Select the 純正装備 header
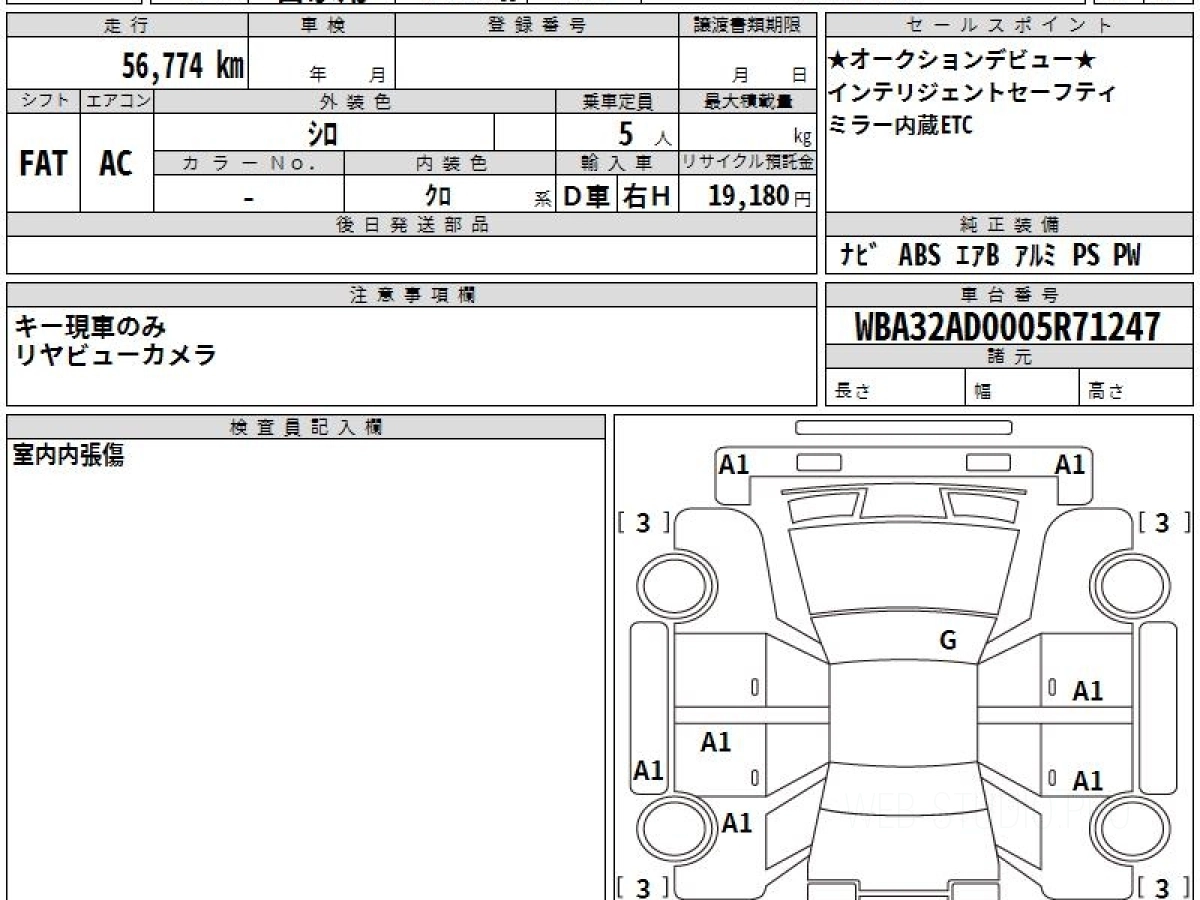 1009,225
